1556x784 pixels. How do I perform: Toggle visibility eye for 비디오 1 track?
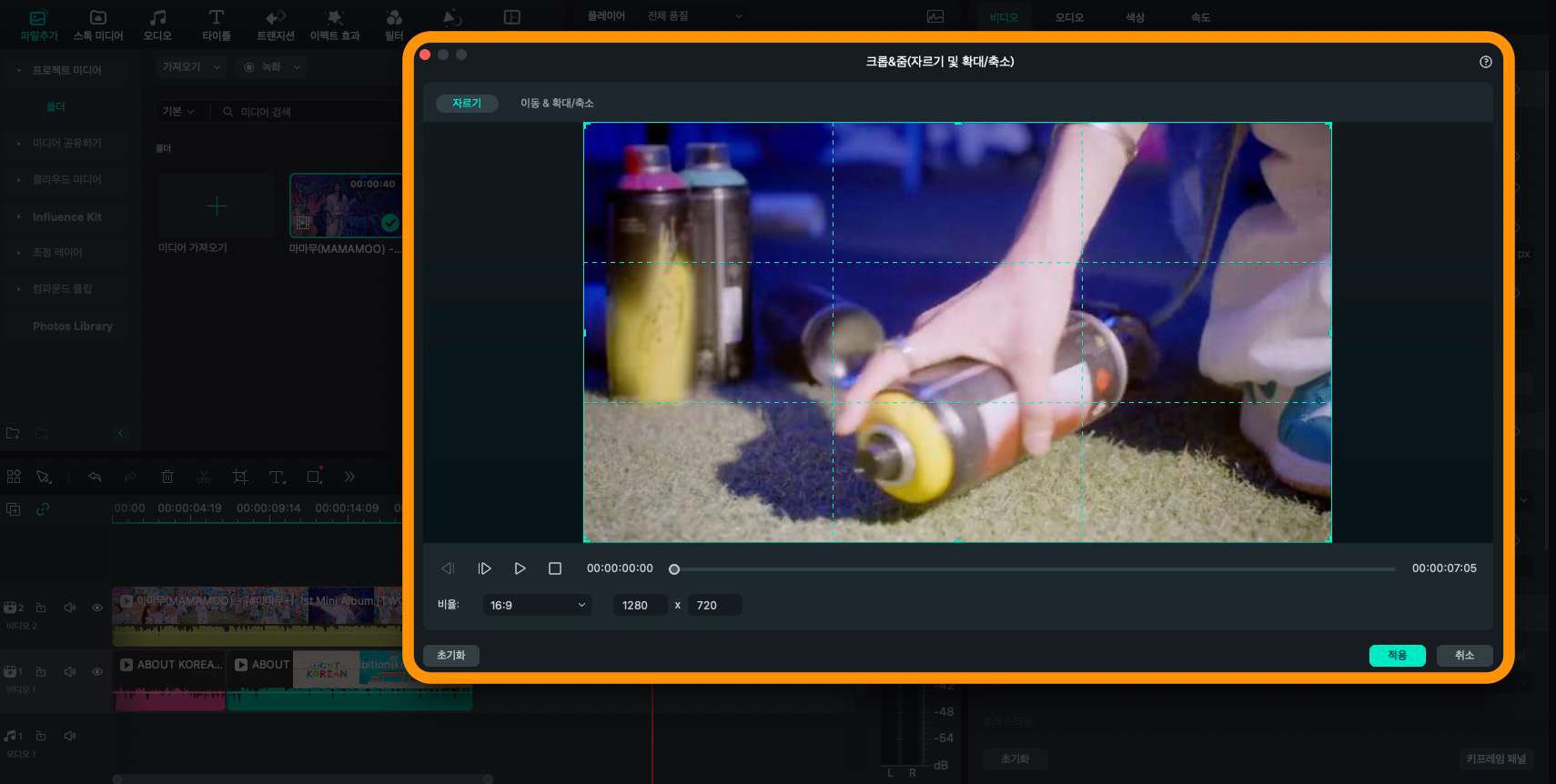point(97,671)
